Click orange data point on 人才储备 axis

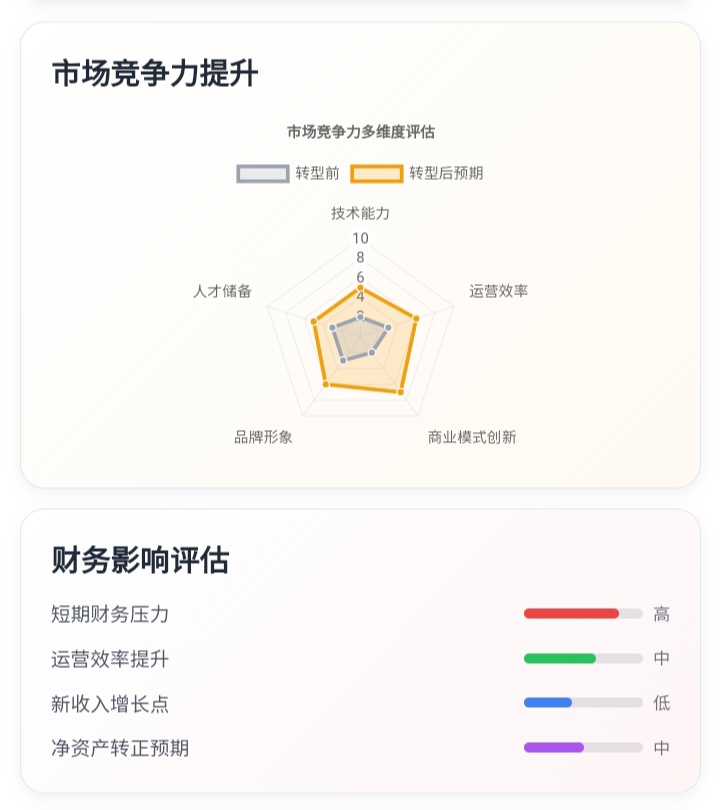pos(314,322)
